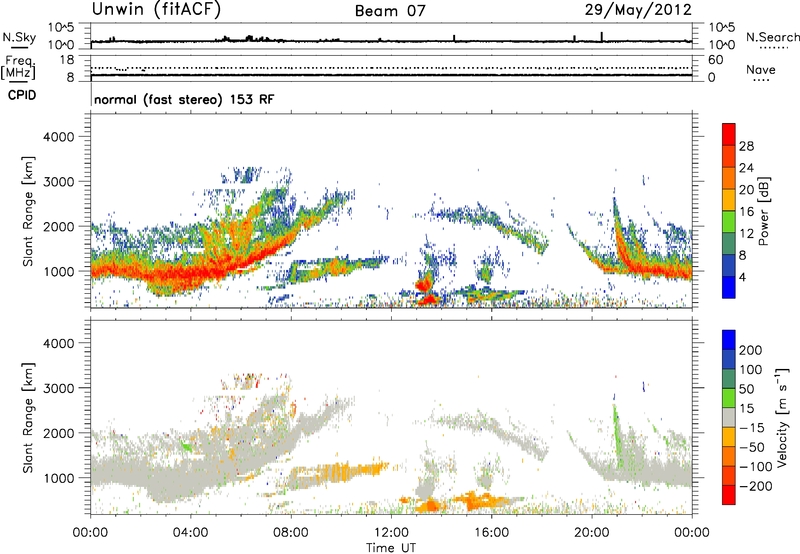Click the 1000 tick on velocity panel axis
The height and width of the screenshot is (554, 800).
pos(58,478)
